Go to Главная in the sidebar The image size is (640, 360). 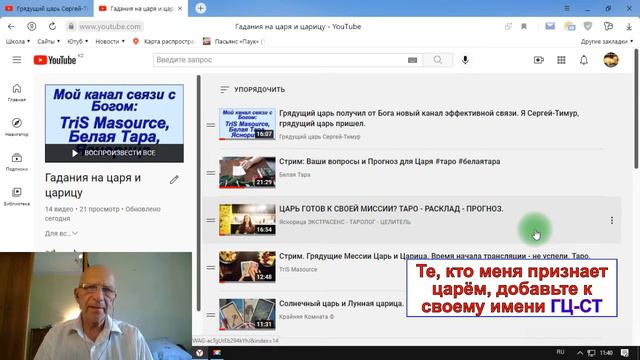pyautogui.click(x=17, y=92)
